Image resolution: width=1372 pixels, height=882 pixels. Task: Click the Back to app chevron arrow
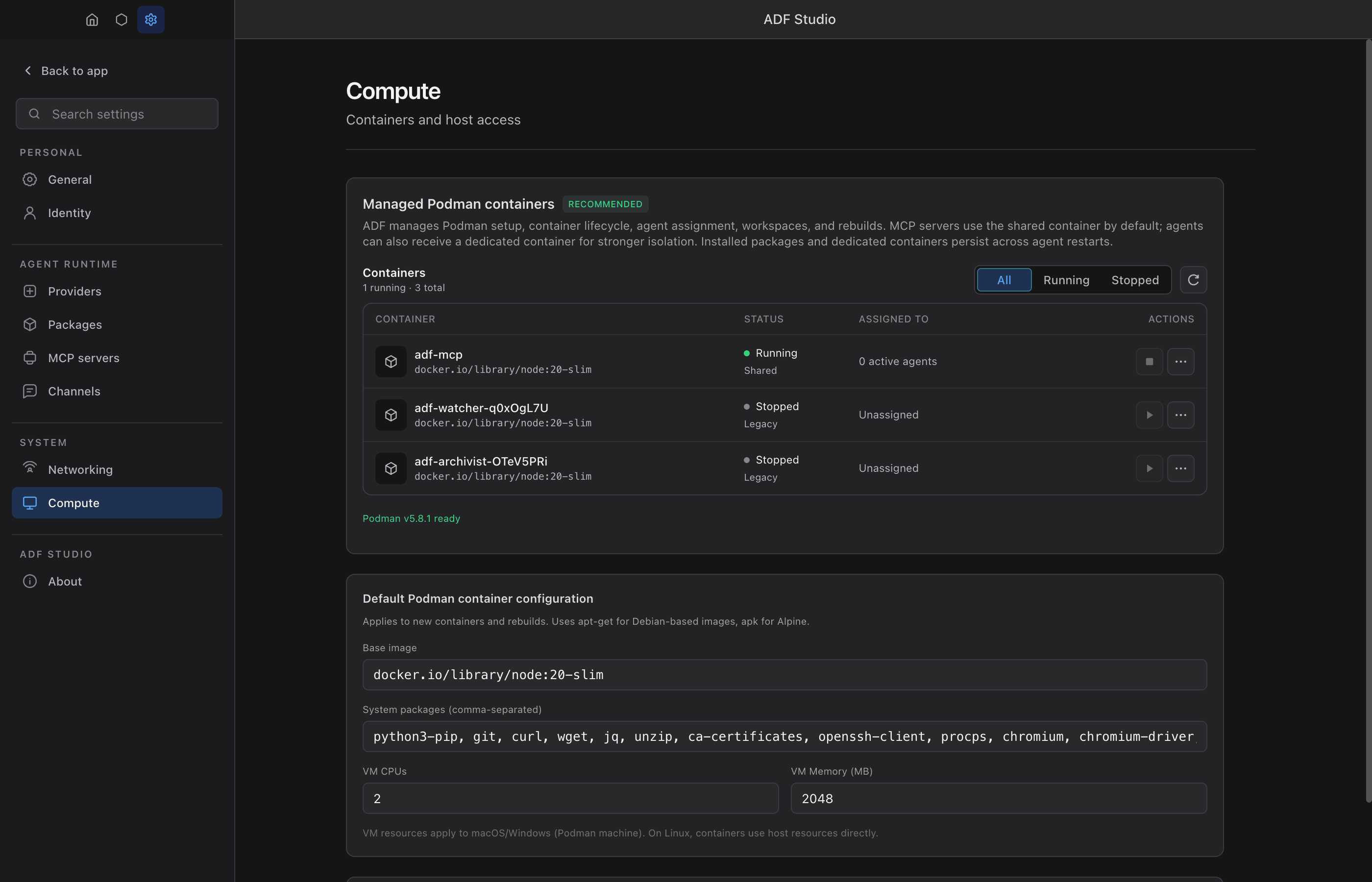click(x=28, y=71)
